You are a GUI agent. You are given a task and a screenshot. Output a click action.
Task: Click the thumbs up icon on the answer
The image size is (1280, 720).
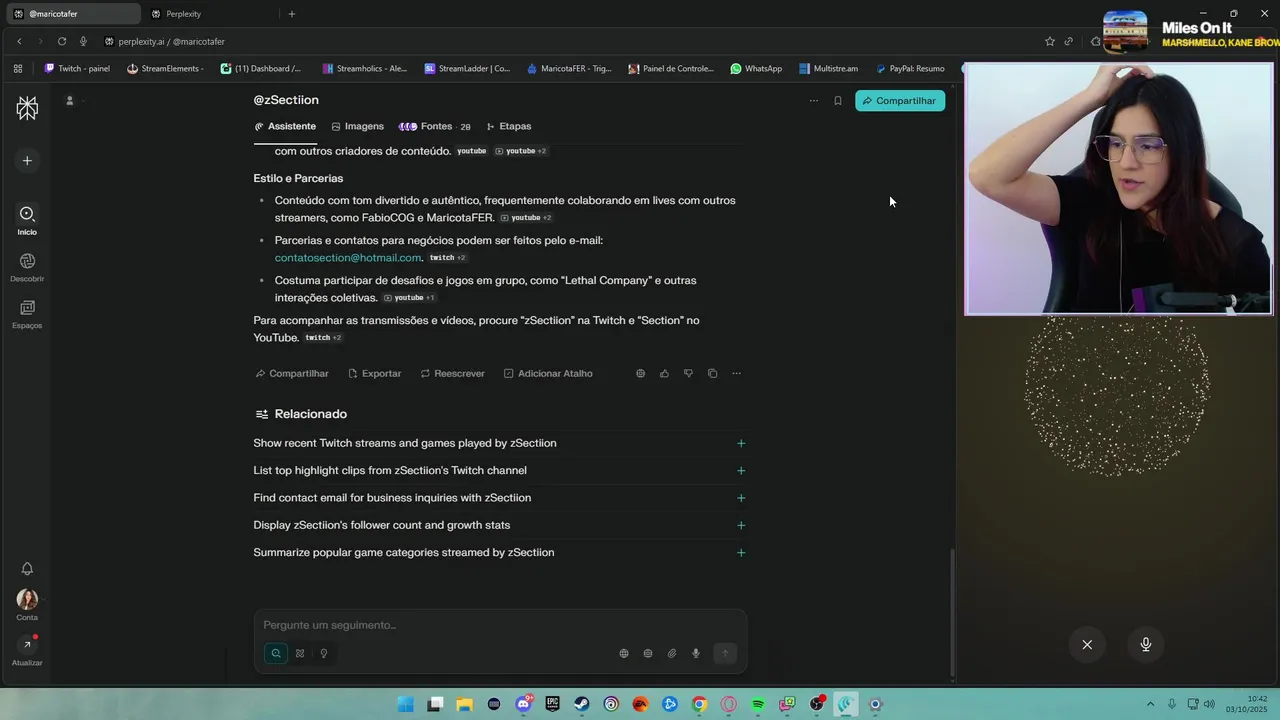(x=664, y=374)
